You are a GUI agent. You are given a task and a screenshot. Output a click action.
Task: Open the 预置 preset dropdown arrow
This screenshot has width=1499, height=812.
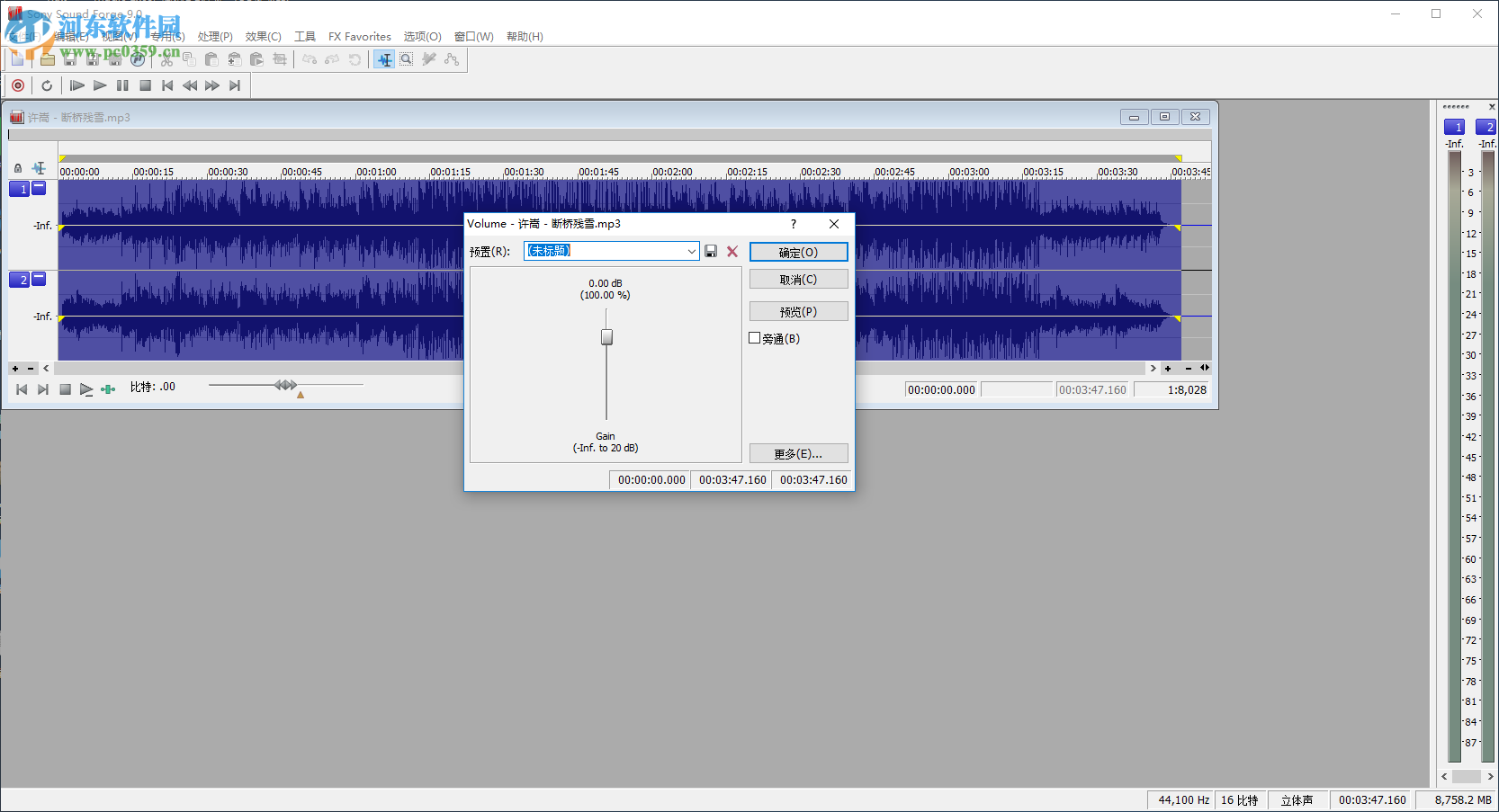point(691,252)
